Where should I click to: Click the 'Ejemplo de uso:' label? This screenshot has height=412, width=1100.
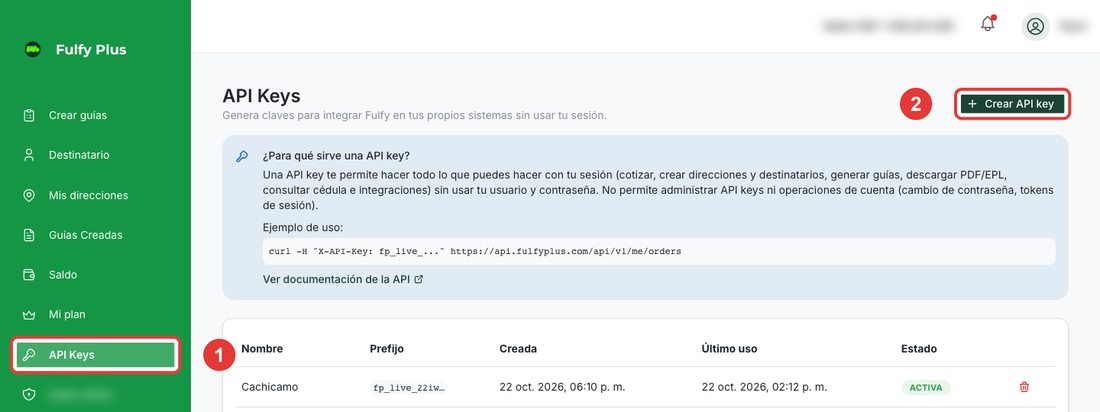pyautogui.click(x=302, y=228)
